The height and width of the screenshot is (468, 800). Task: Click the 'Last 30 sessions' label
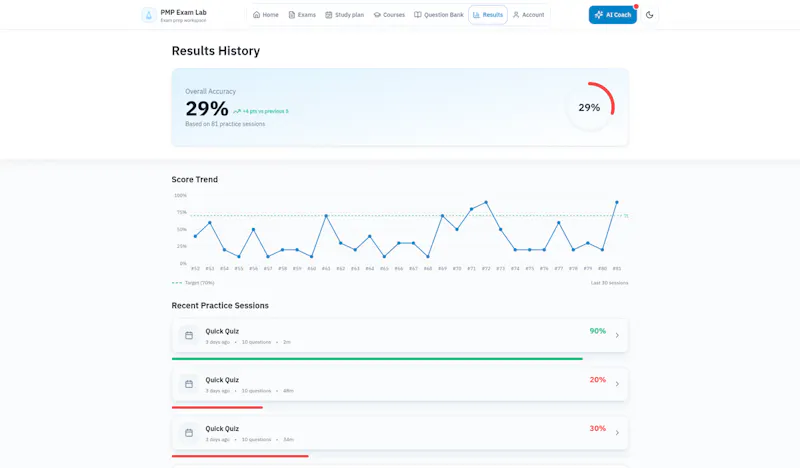point(609,283)
